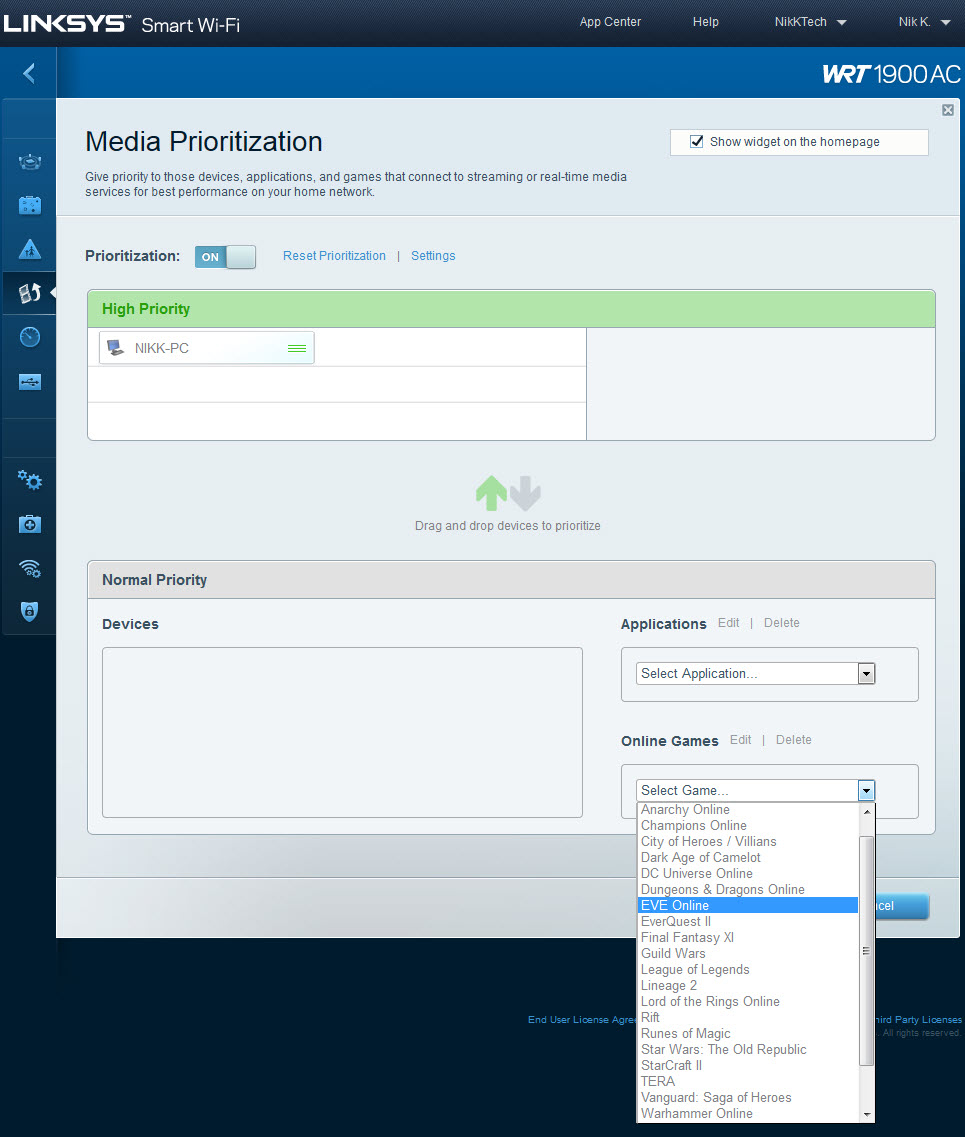Select City of Heroes / Villians
Viewport: 965px width, 1137px height.
point(747,841)
